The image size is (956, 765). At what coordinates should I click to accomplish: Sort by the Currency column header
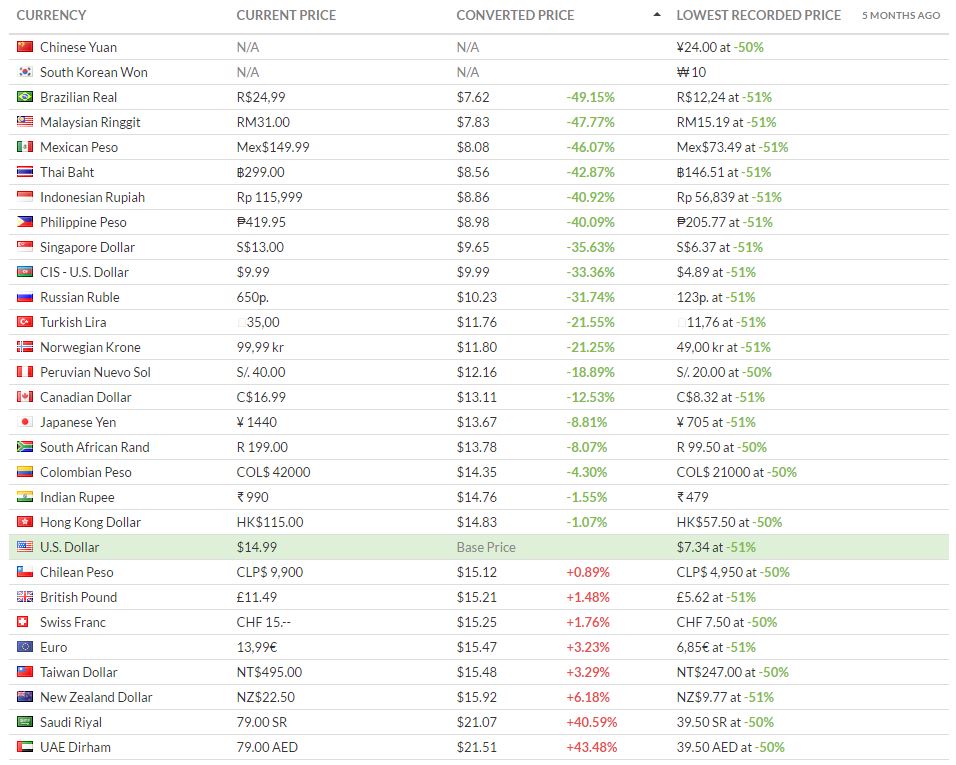(x=51, y=15)
